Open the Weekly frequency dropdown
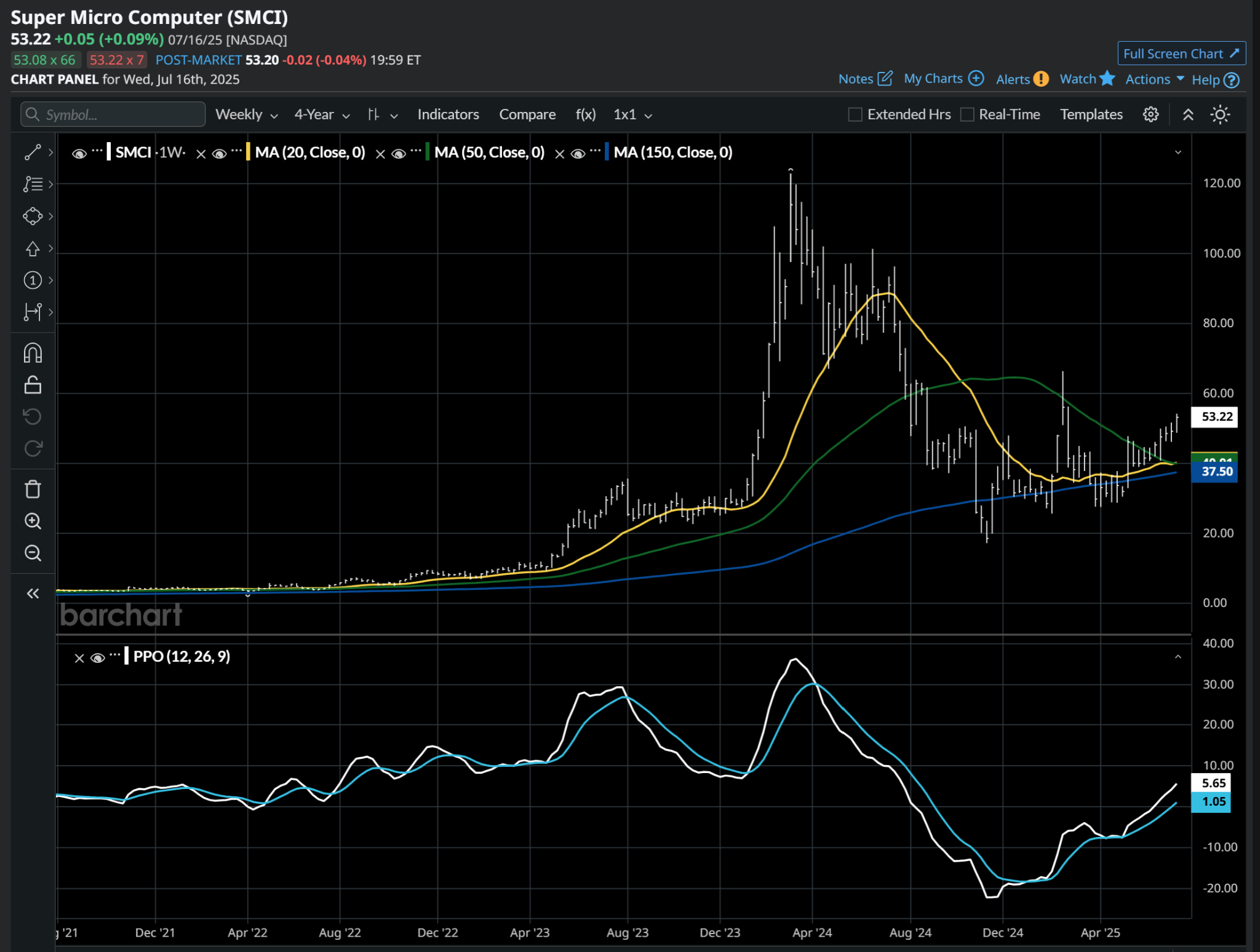Screen dimensions: 1260x952 pos(247,114)
